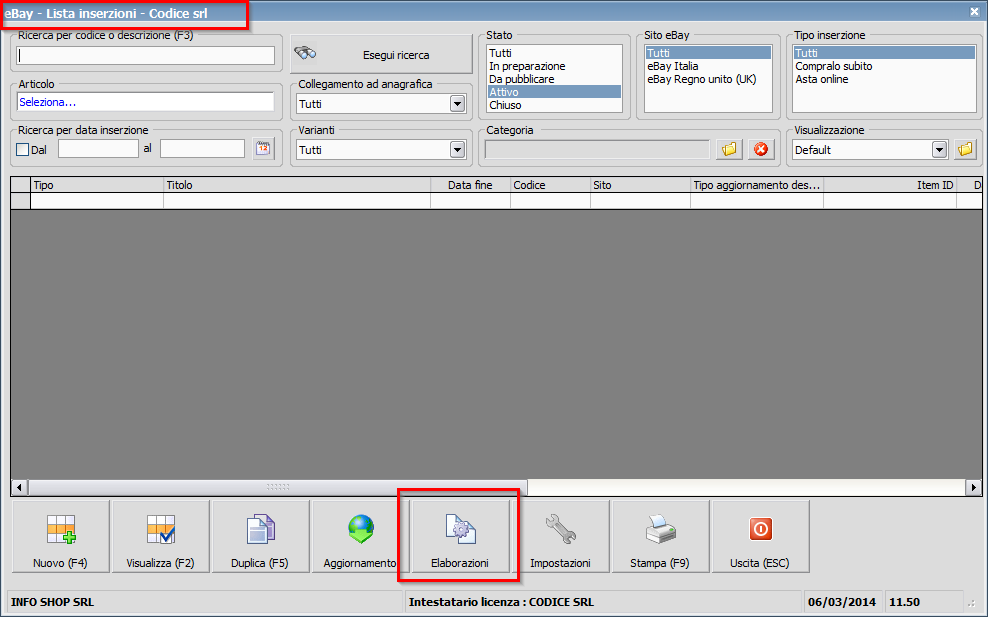
Task: Sort by Tipo column header
Action: 97,185
